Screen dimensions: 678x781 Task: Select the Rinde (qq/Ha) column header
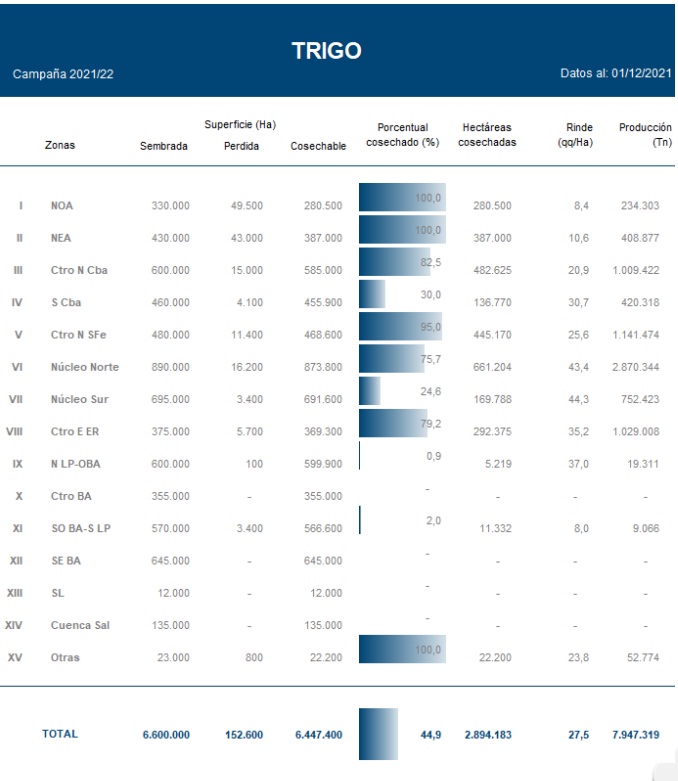575,135
